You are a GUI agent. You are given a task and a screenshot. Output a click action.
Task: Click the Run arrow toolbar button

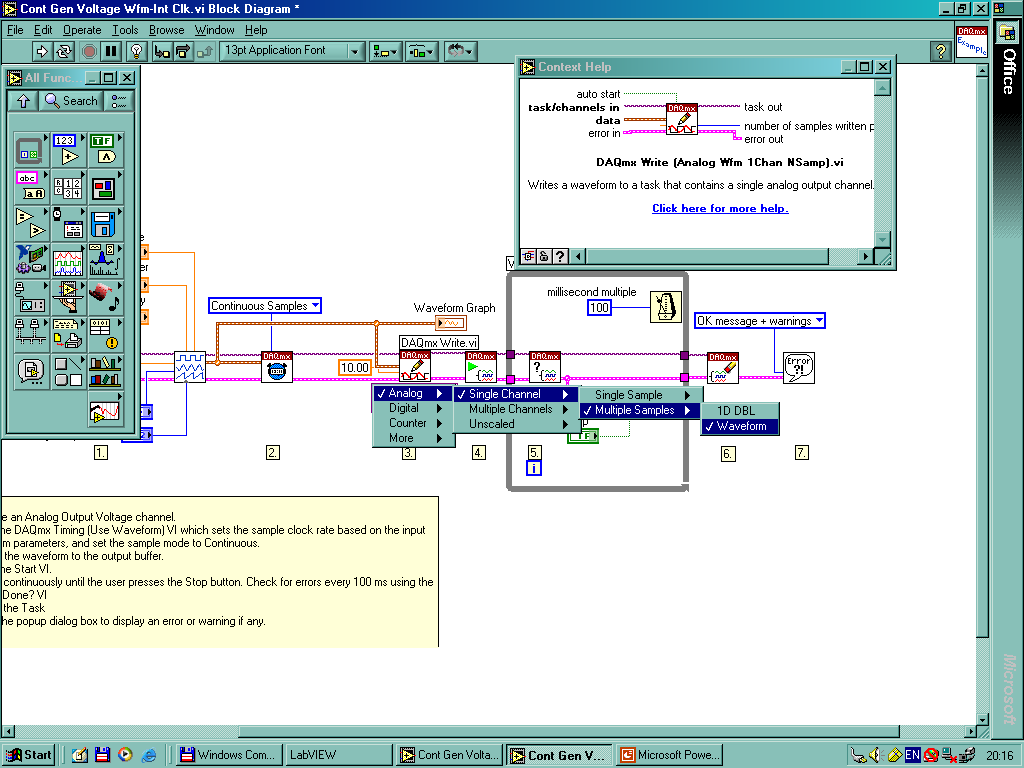click(x=42, y=50)
